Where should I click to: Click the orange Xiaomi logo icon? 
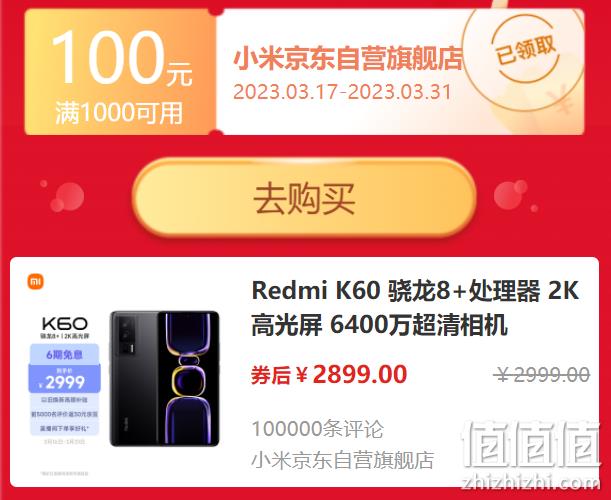35,281
